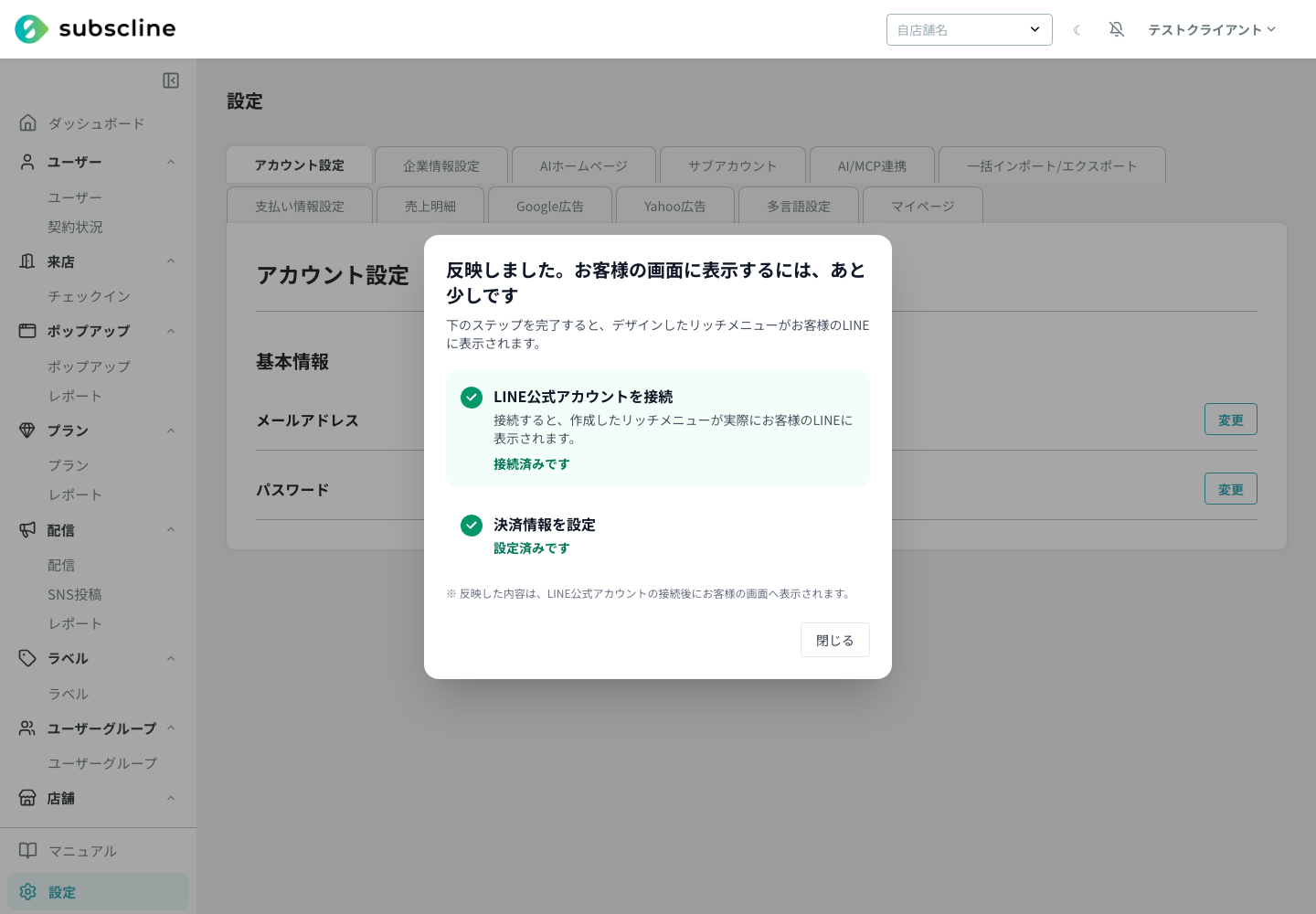Switch to the 企業情報設定 tab
This screenshot has width=1316, height=914.
pyautogui.click(x=441, y=165)
